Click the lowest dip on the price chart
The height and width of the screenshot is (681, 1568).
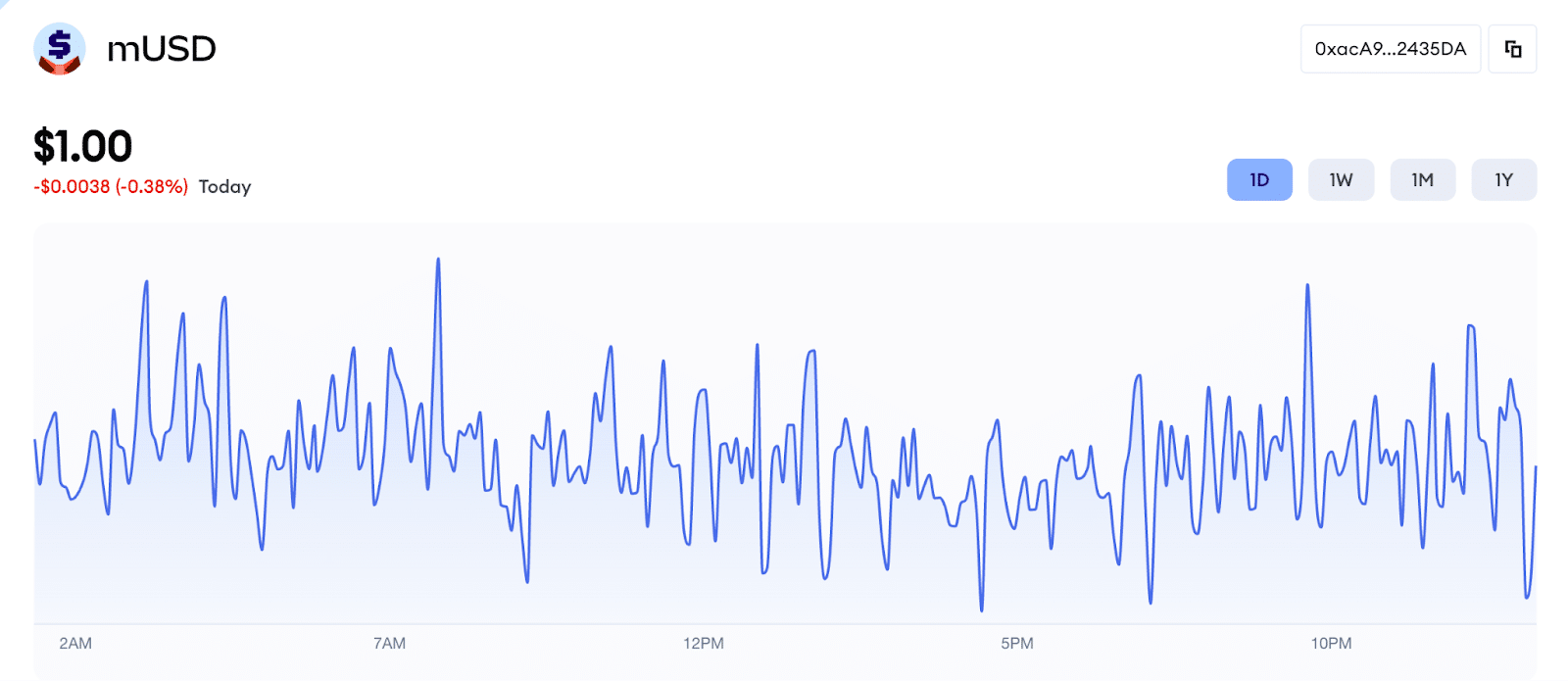pos(982,610)
